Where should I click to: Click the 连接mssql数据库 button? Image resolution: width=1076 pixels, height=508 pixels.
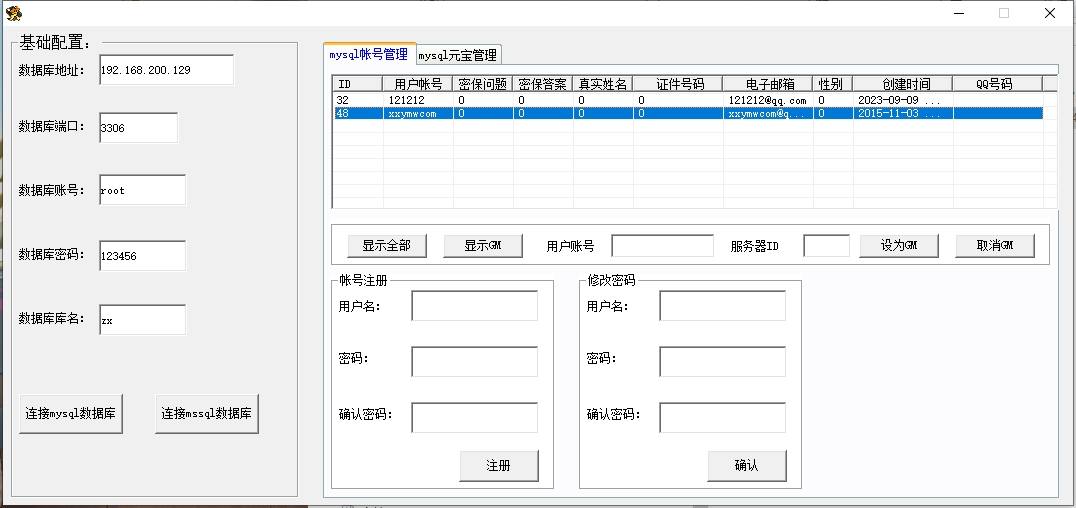pyautogui.click(x=207, y=413)
